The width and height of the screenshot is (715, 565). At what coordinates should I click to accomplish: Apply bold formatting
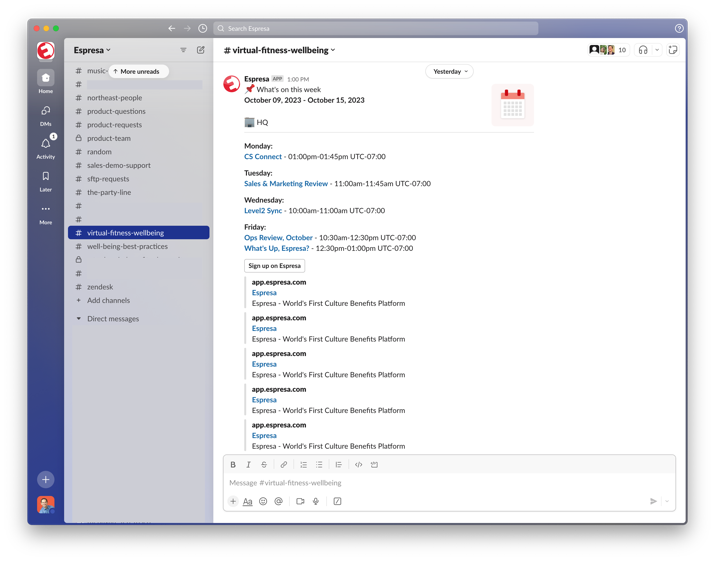click(233, 465)
